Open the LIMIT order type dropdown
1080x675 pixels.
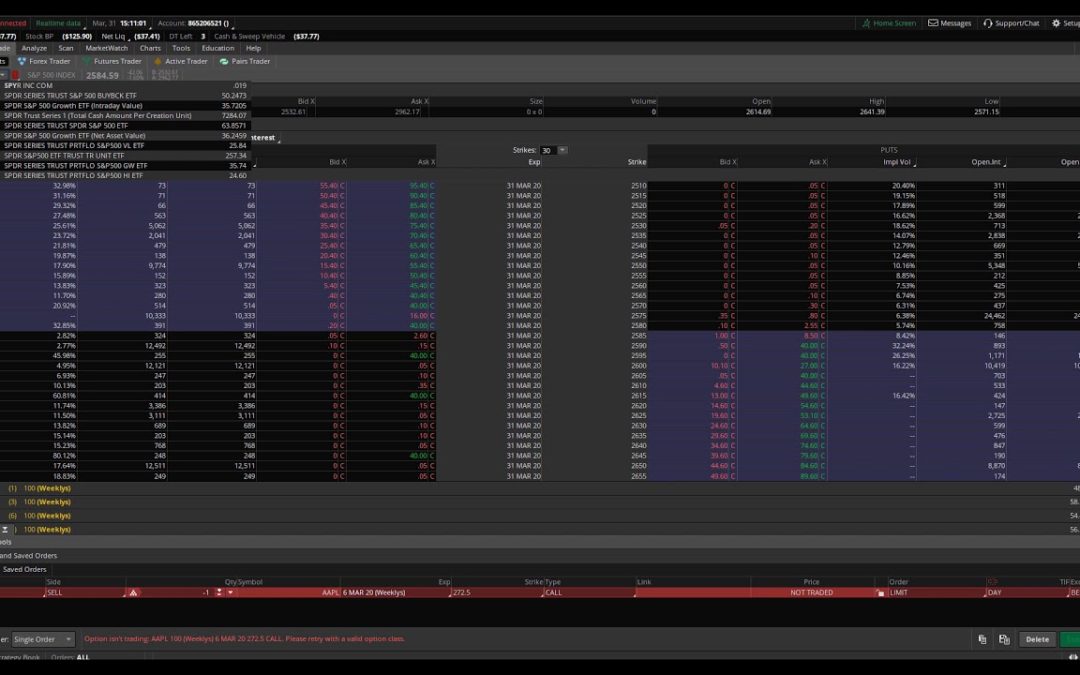pos(936,593)
